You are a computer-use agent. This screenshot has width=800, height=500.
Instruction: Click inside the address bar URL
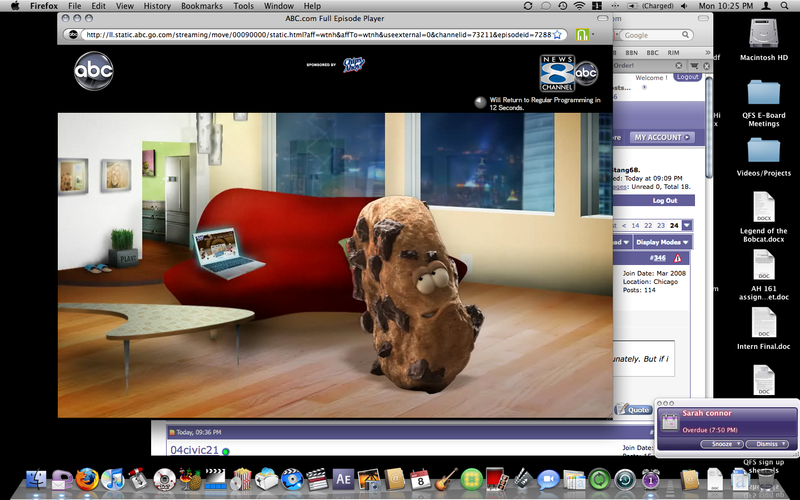317,35
